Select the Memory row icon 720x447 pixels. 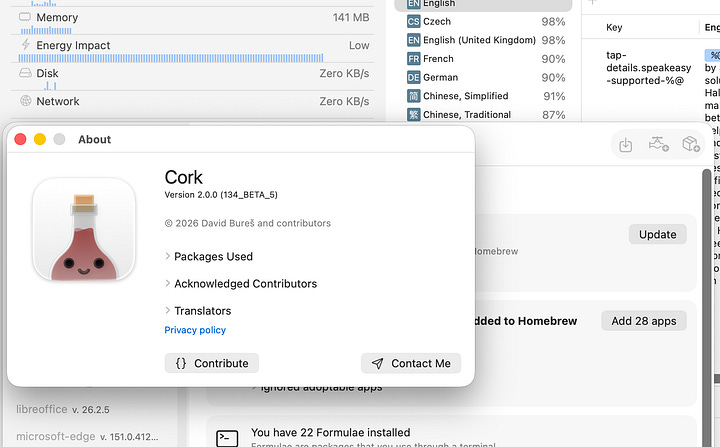click(25, 17)
